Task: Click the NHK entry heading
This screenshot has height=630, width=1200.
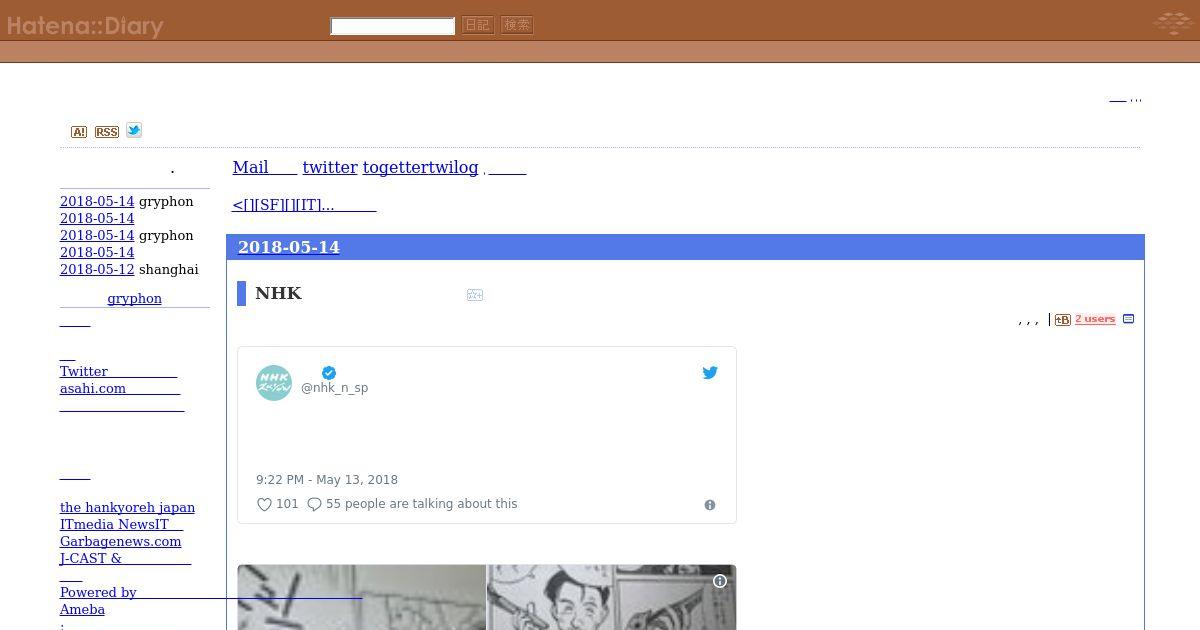Action: click(x=278, y=293)
